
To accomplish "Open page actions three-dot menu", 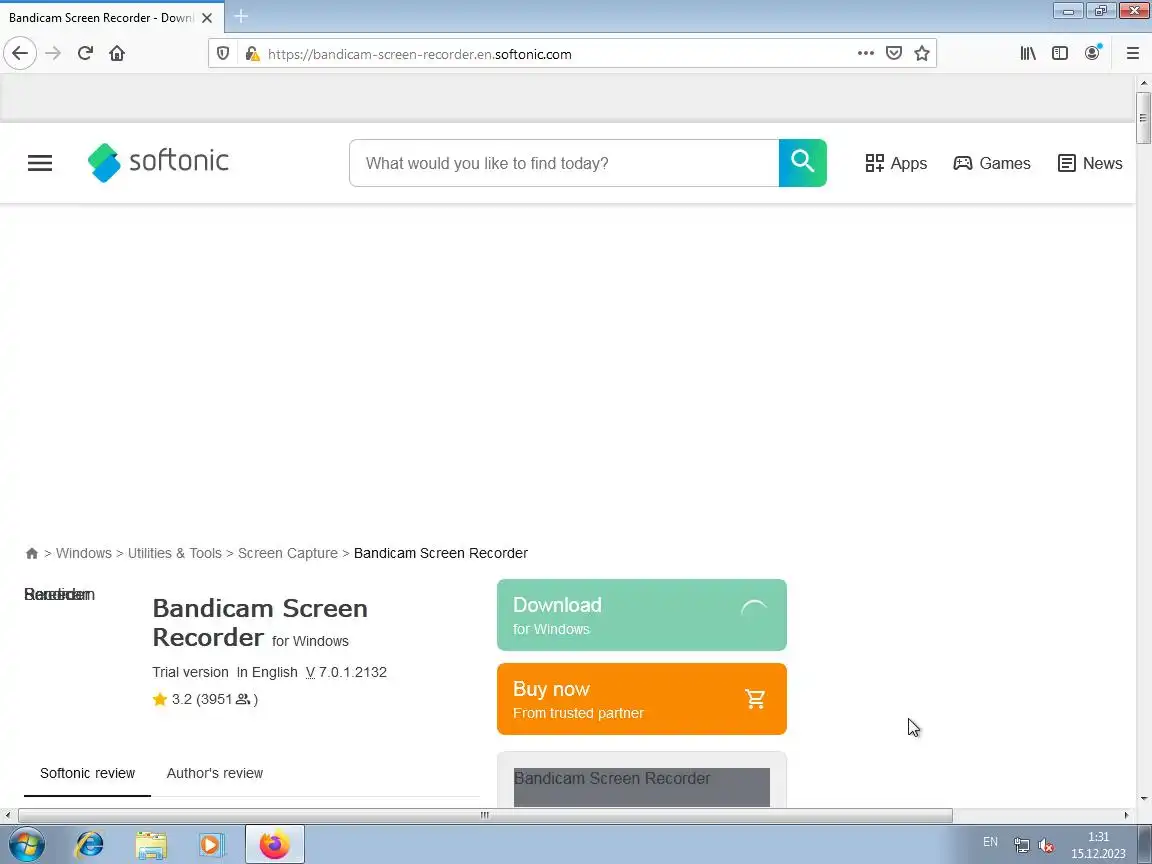I will click(x=865, y=53).
